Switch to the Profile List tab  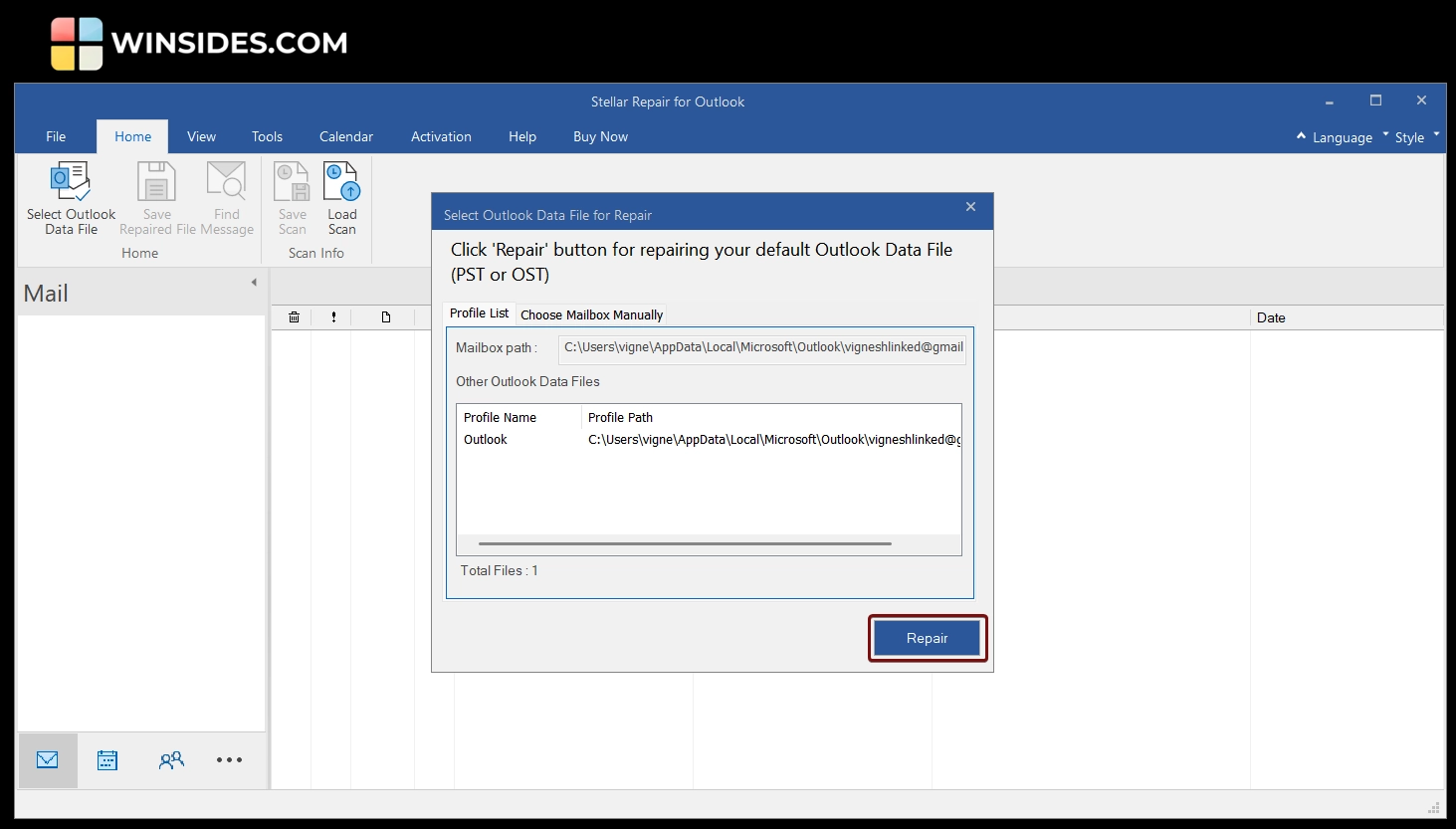coord(479,313)
